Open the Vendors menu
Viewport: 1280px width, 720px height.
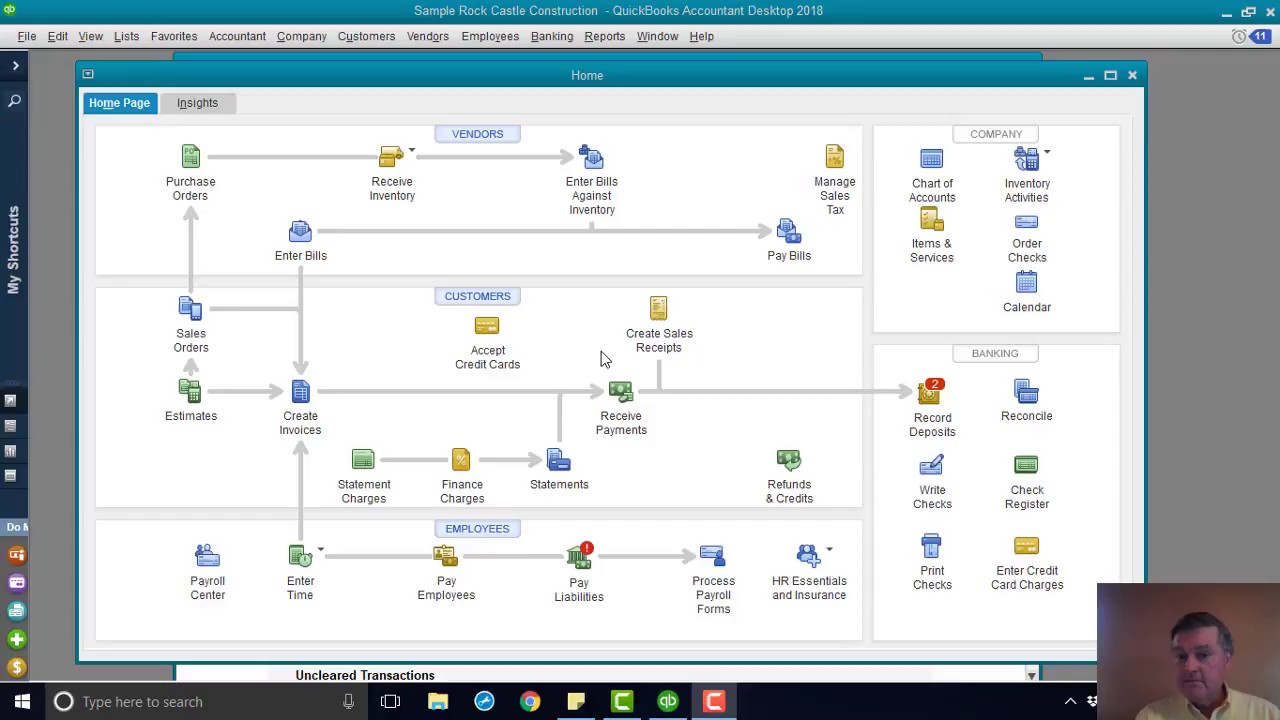pyautogui.click(x=427, y=36)
